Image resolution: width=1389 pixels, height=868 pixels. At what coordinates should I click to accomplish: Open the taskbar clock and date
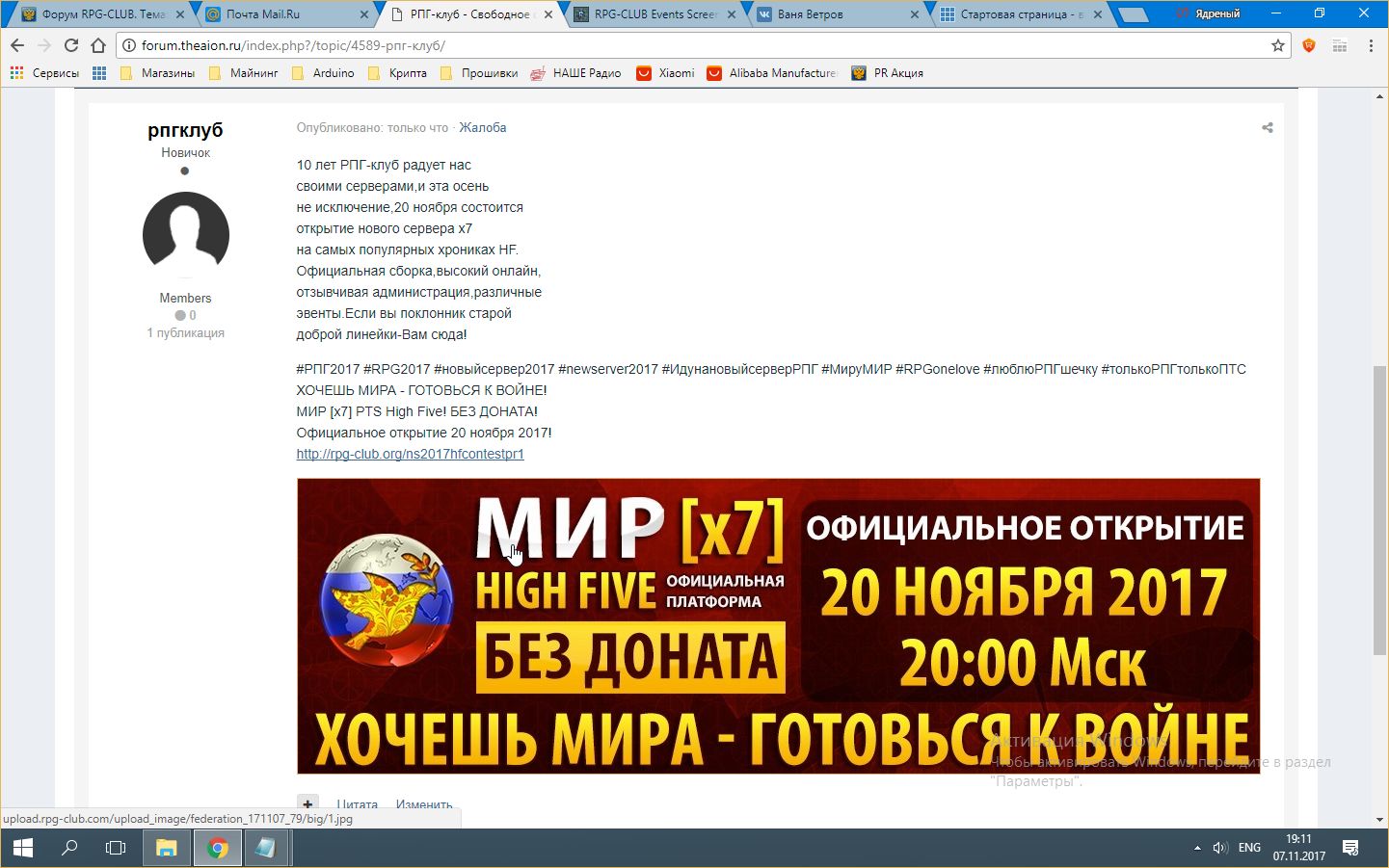(x=1298, y=848)
